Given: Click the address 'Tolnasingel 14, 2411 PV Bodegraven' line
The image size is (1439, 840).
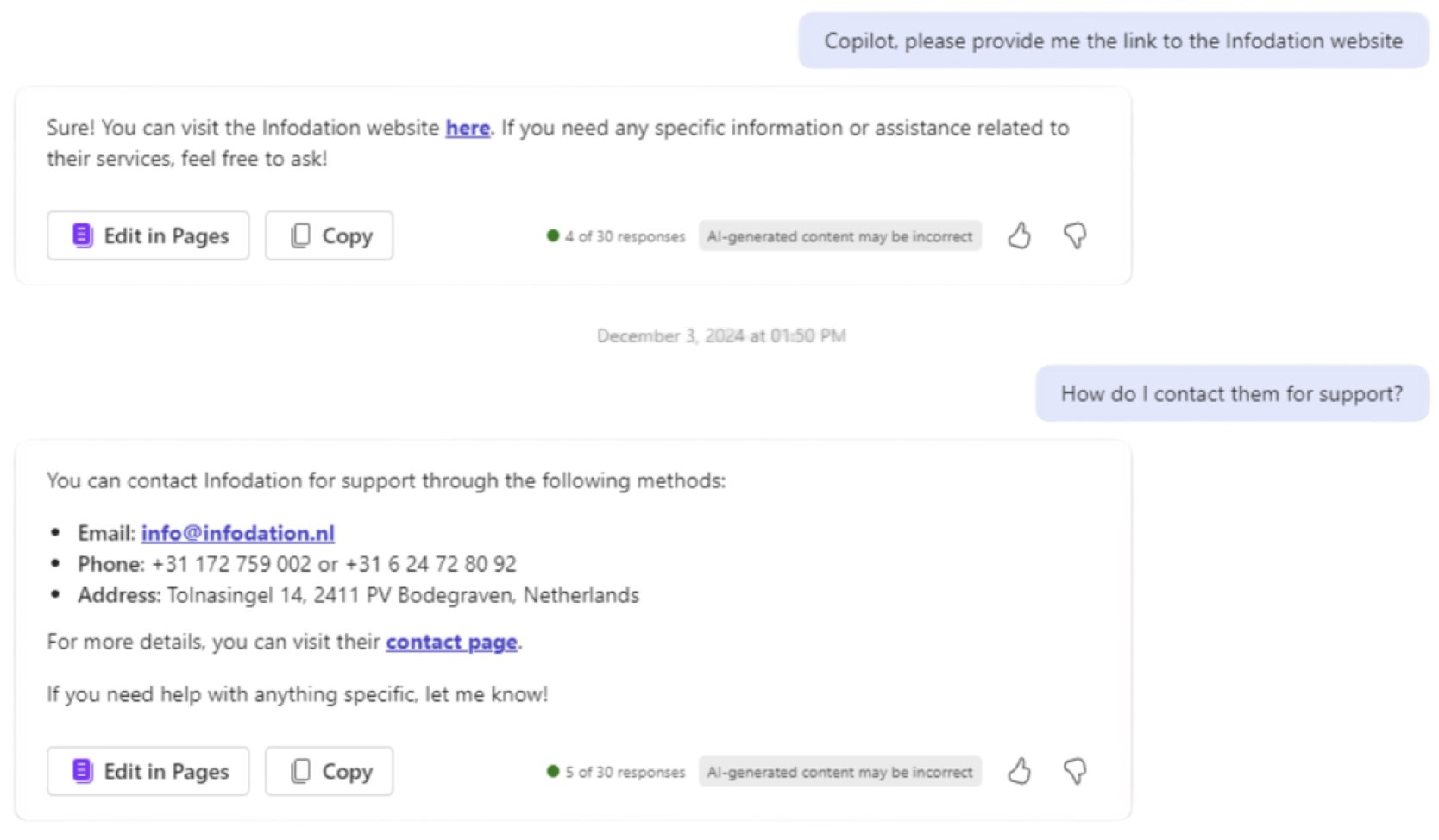Looking at the screenshot, I should pyautogui.click(x=358, y=595).
